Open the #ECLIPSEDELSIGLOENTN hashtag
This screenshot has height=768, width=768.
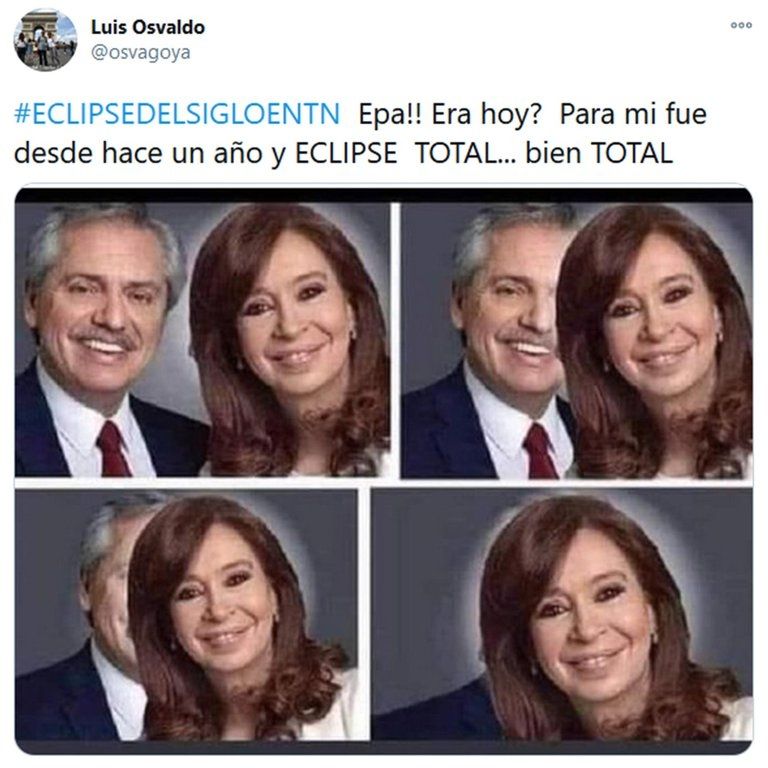tap(177, 114)
